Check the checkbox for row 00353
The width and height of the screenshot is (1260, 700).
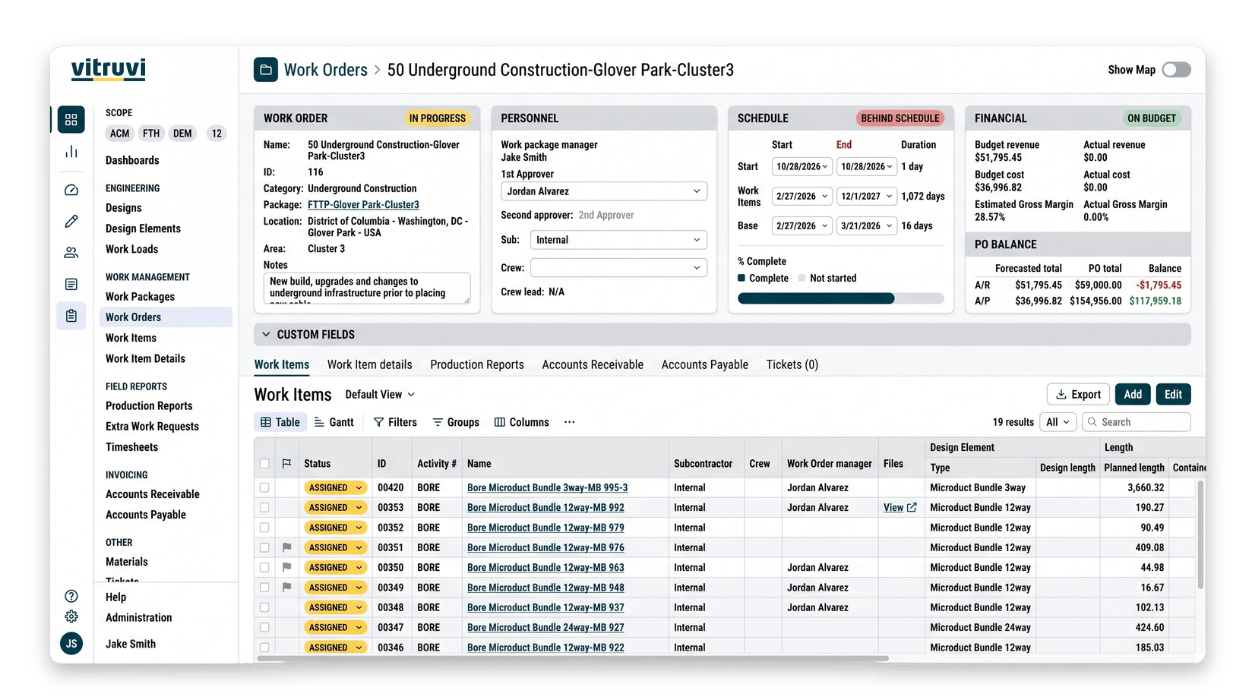pyautogui.click(x=264, y=508)
